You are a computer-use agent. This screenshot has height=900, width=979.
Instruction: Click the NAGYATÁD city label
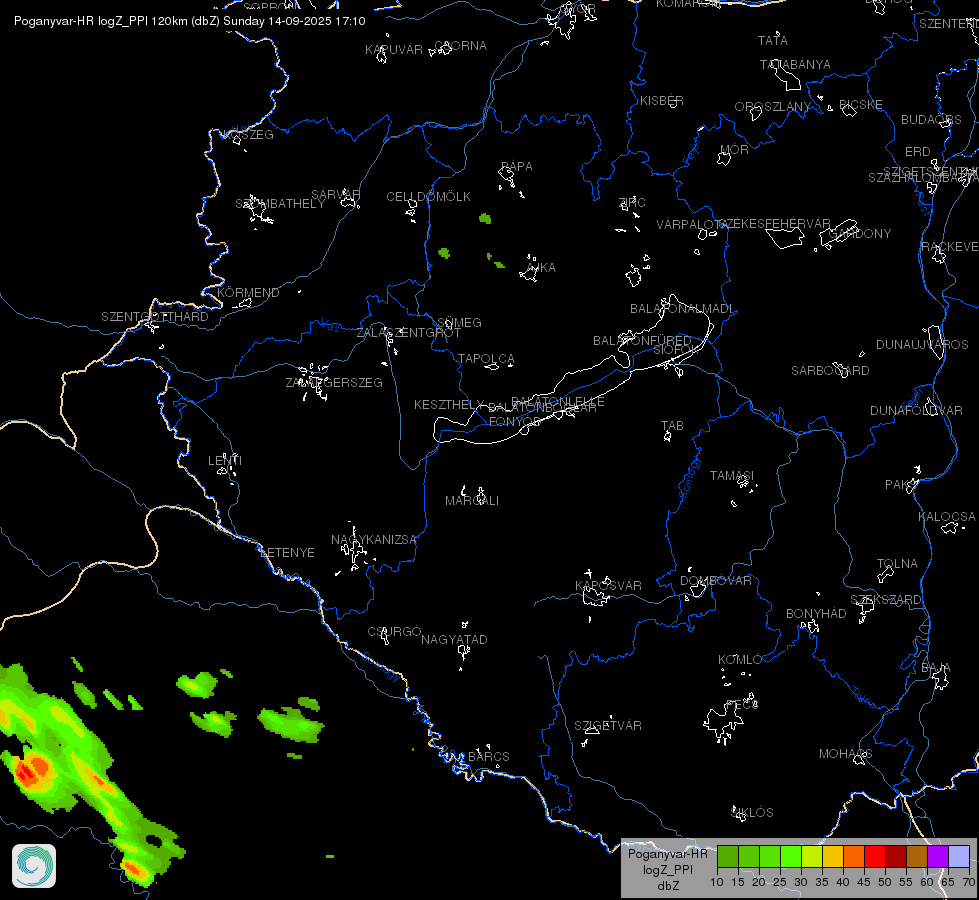pos(454,640)
